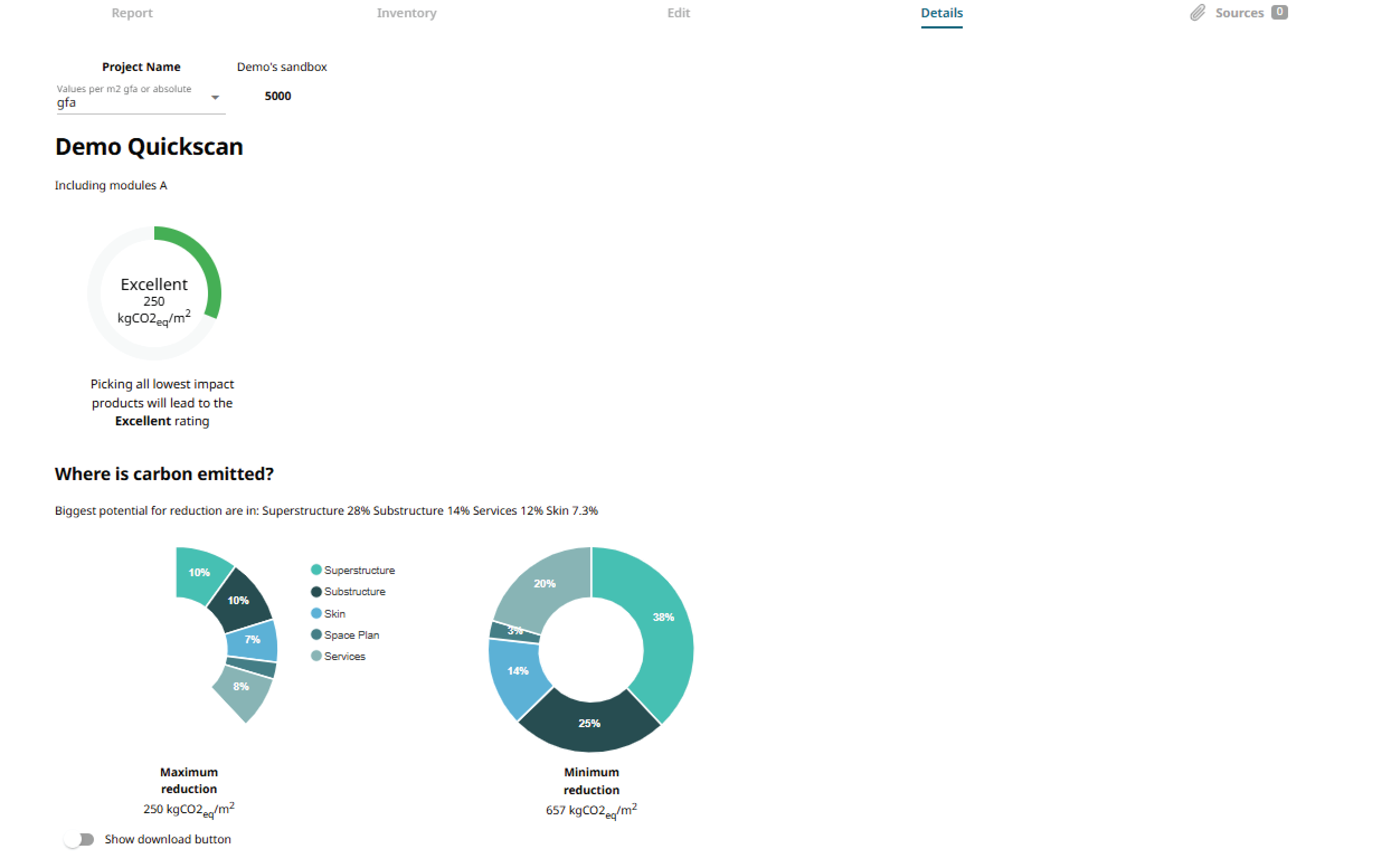The width and height of the screenshot is (1396, 868).
Task: Click the Skin legend label
Action: [335, 614]
